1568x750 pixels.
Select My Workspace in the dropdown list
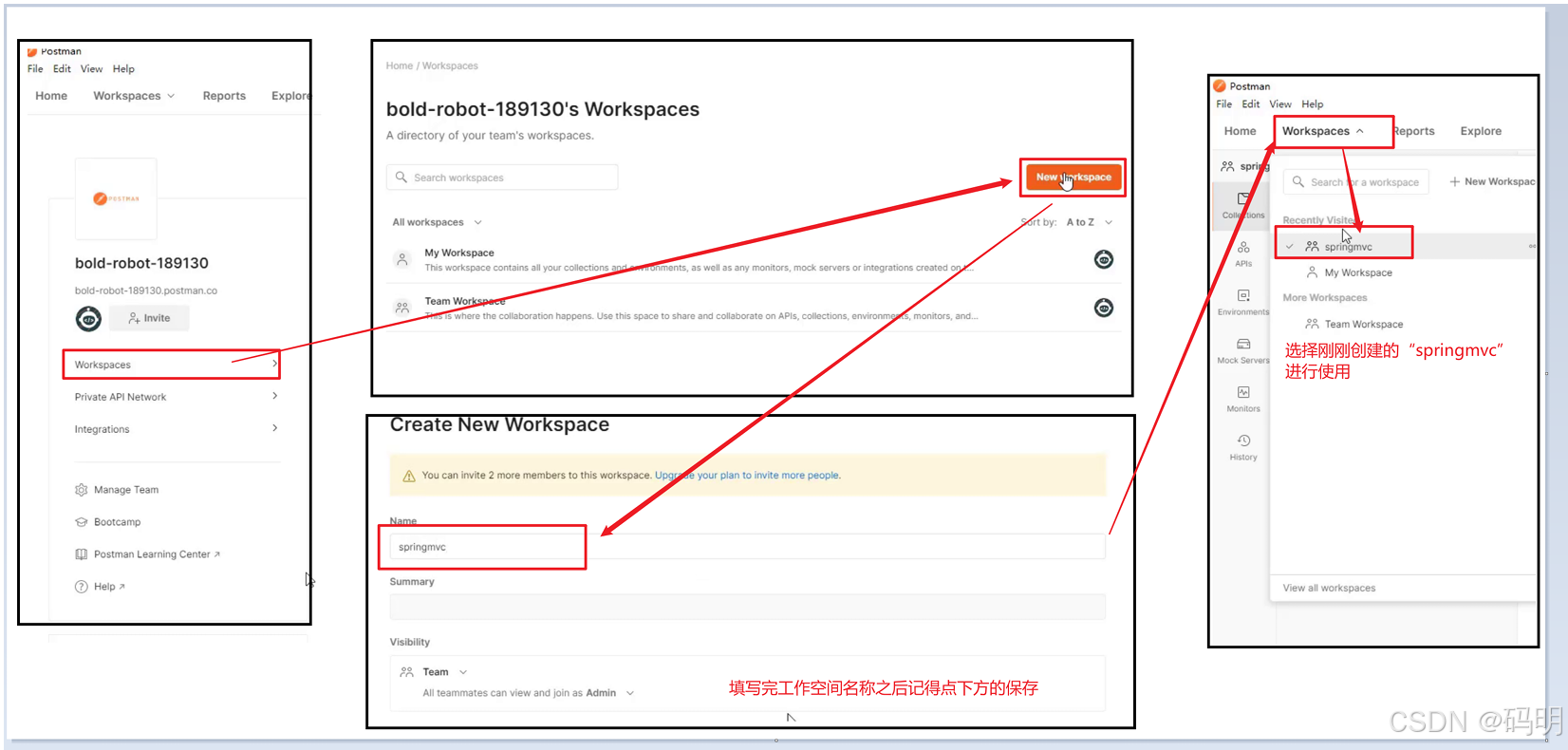click(1358, 272)
